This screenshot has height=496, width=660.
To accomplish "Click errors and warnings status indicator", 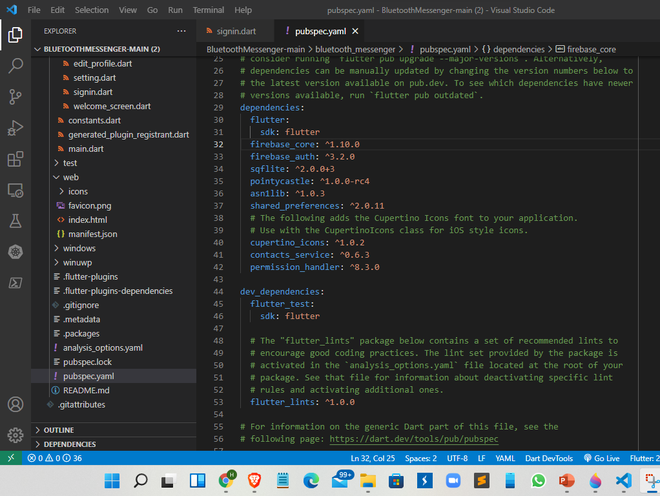I will click(x=53, y=457).
